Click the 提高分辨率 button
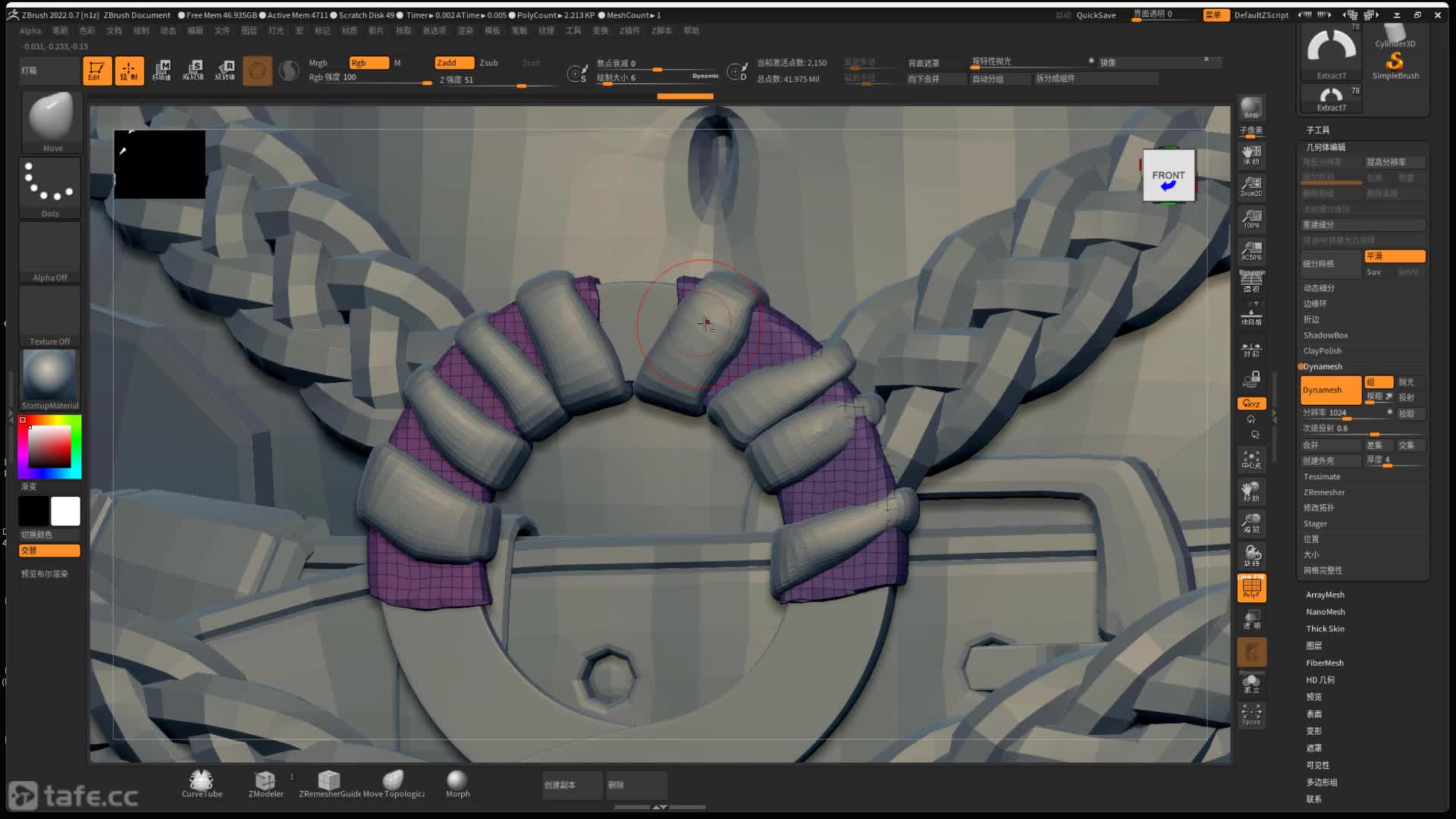 [x=1395, y=162]
